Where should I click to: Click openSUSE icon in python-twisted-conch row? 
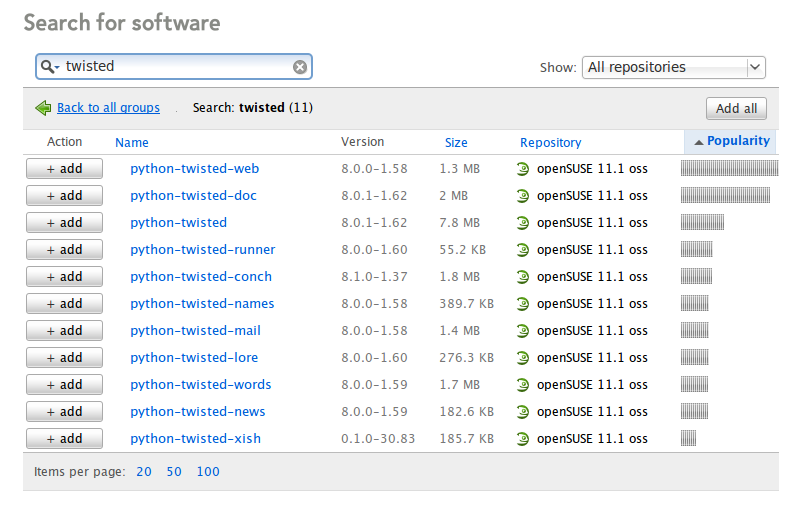click(523, 277)
